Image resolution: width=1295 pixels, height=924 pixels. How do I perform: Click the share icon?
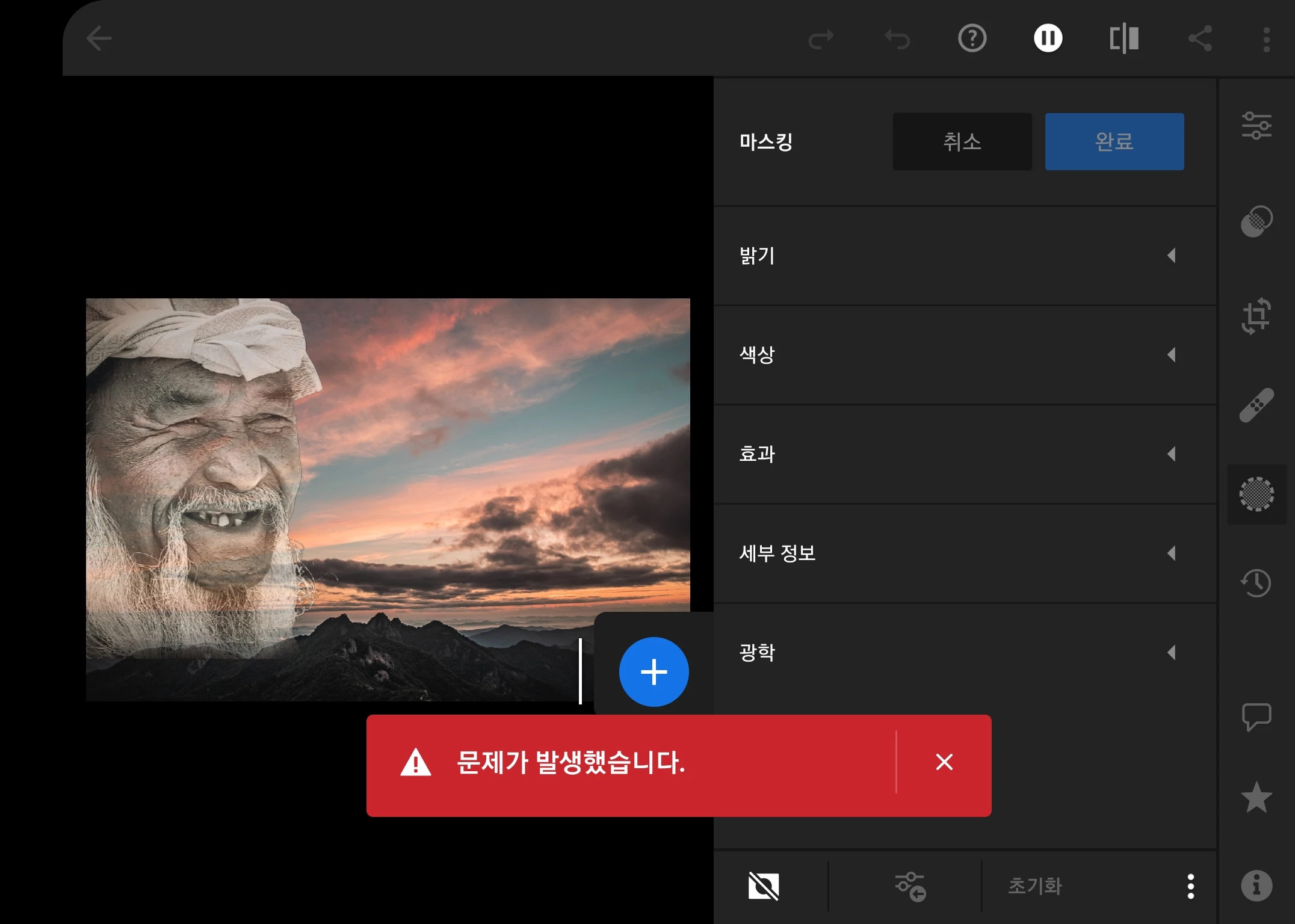coord(1200,39)
